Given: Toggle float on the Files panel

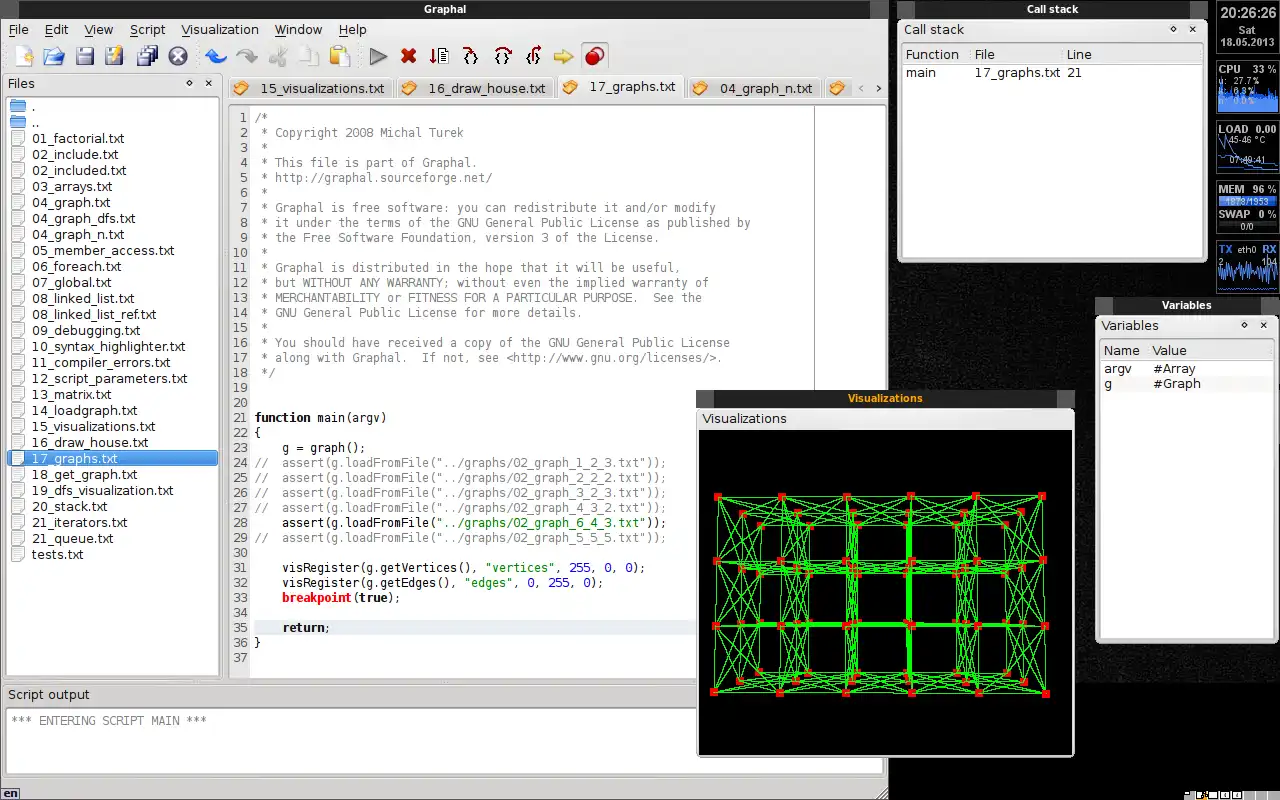Looking at the screenshot, I should [x=189, y=84].
